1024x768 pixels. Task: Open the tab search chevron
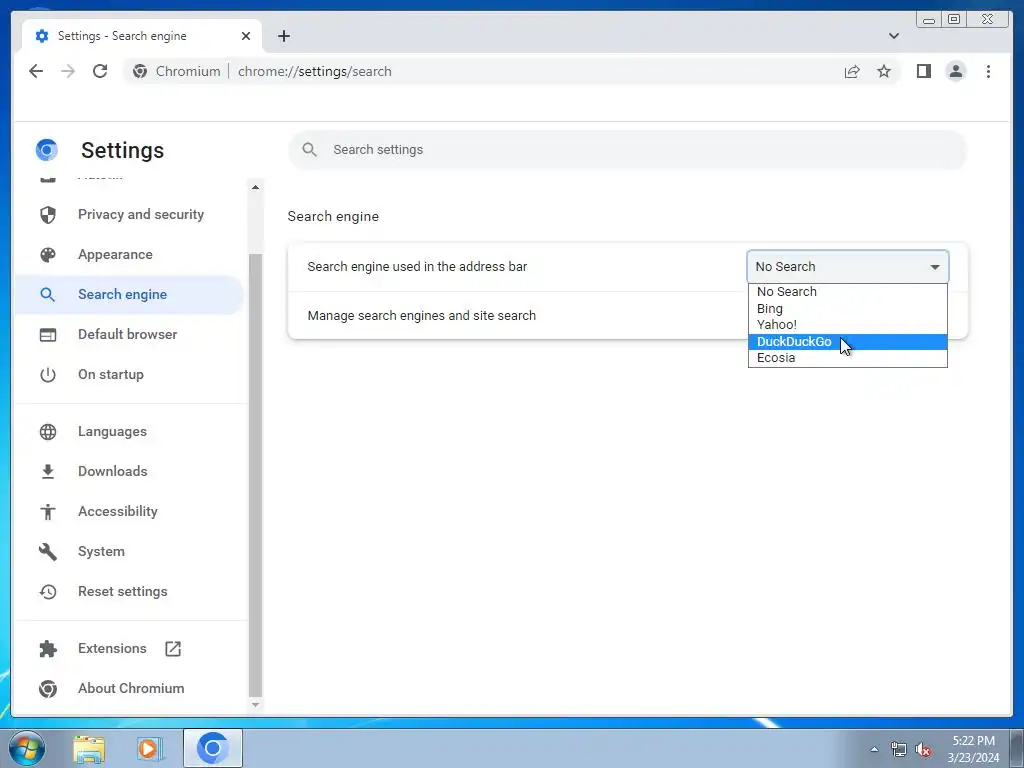[893, 36]
